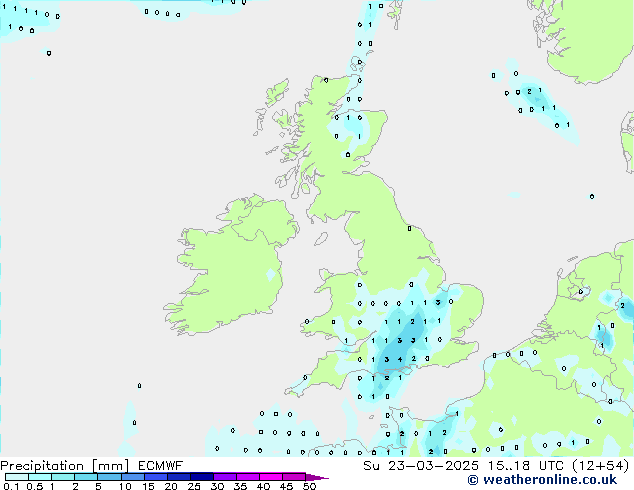Click the '10' legend scale label
The image size is (634, 490).
[125, 486]
